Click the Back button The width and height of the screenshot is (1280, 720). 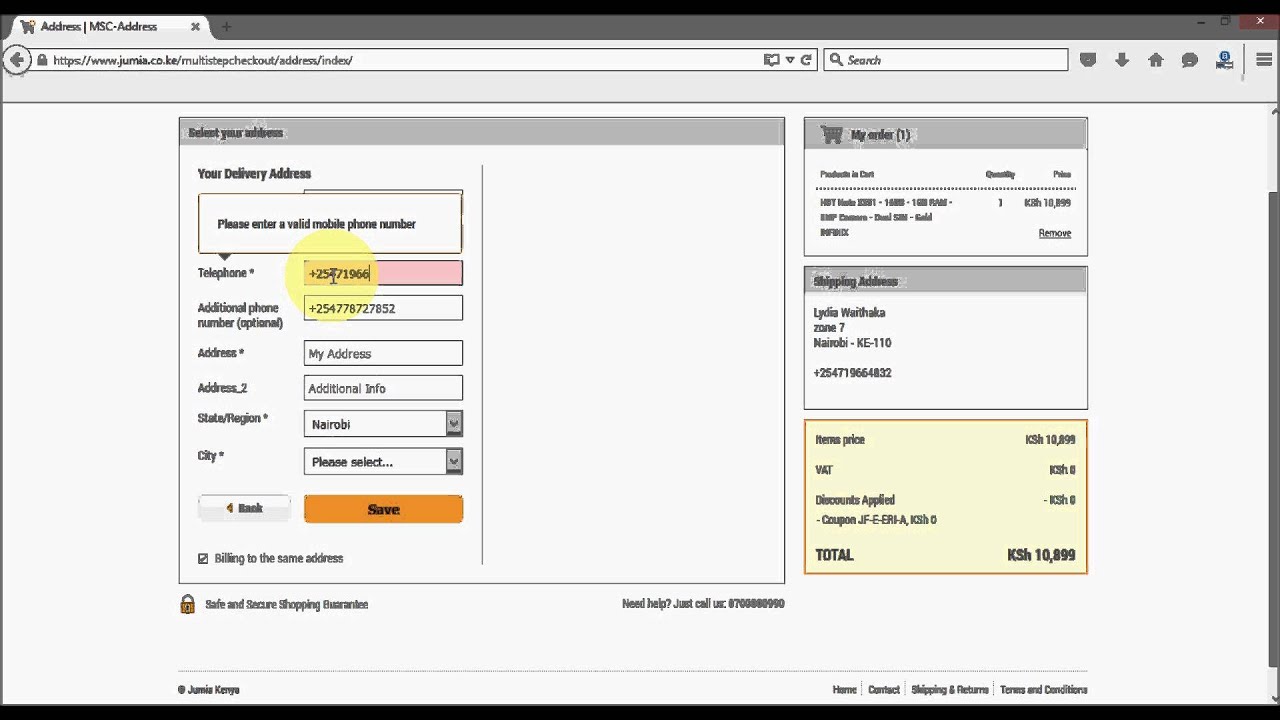[x=244, y=508]
